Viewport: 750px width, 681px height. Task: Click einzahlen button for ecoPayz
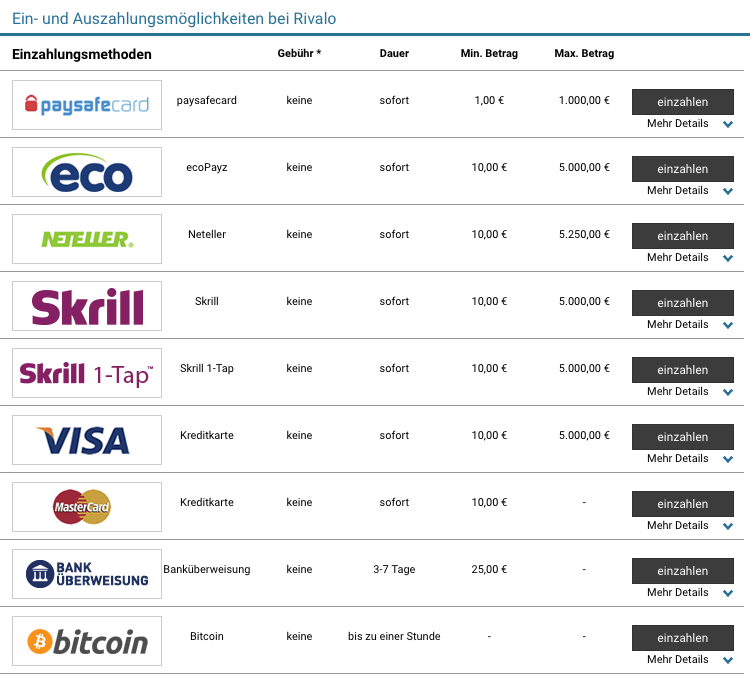coord(683,169)
